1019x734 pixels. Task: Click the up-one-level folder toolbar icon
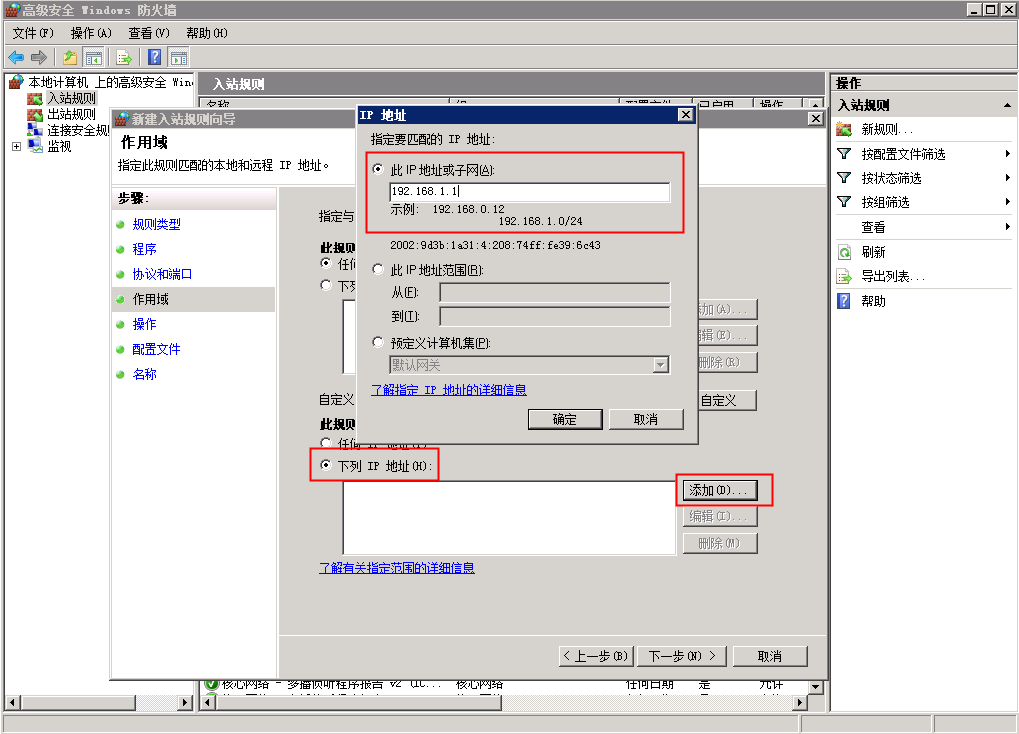click(70, 57)
